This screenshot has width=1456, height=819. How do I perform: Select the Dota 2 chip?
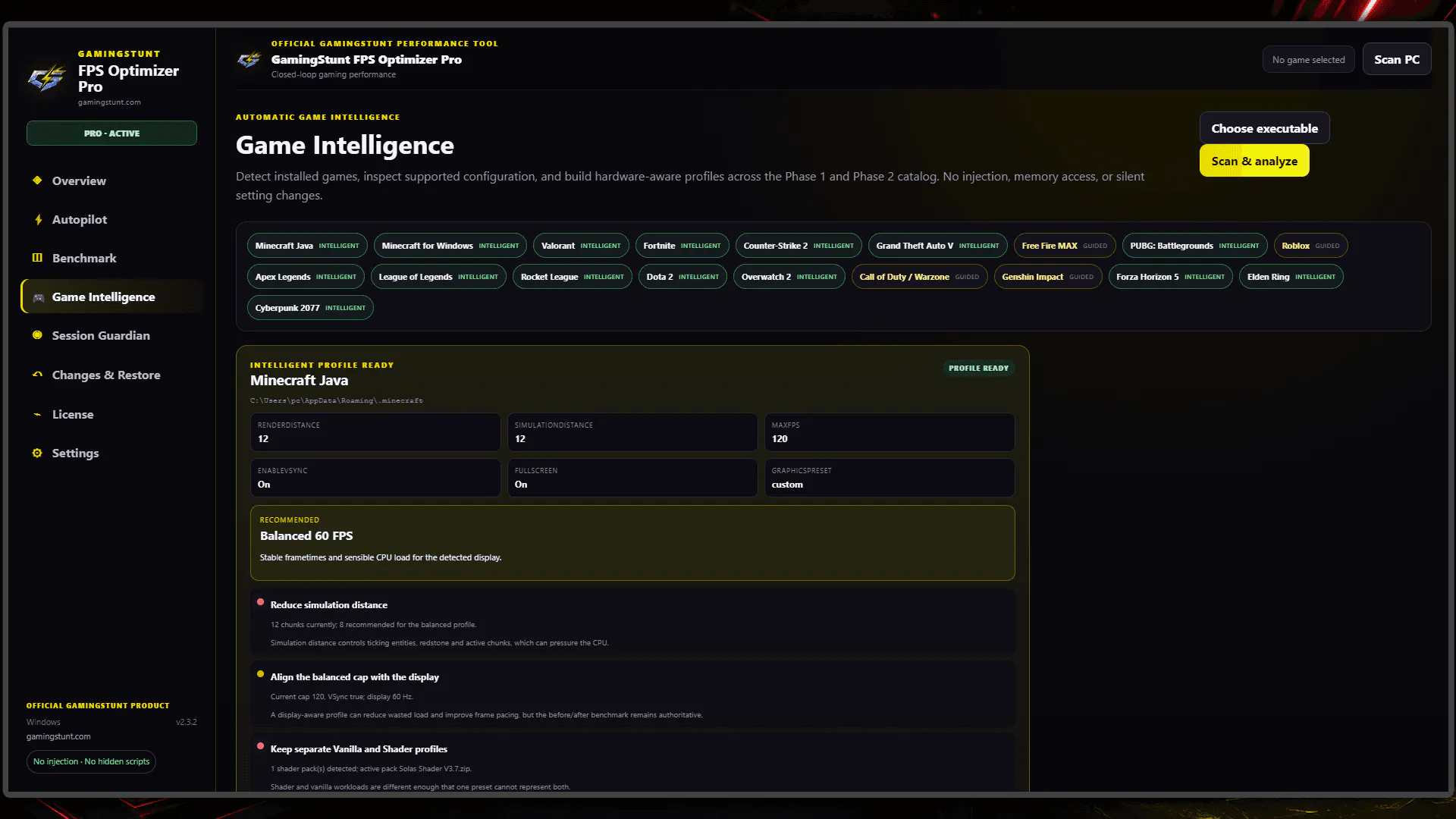pyautogui.click(x=682, y=277)
